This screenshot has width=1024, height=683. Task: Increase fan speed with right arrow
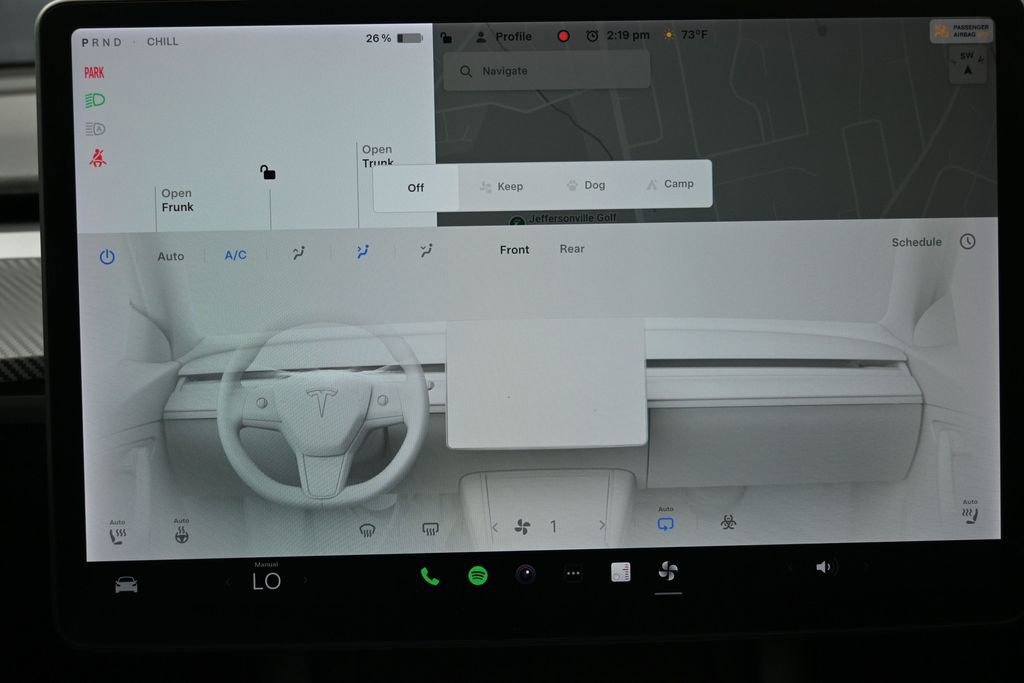point(602,525)
